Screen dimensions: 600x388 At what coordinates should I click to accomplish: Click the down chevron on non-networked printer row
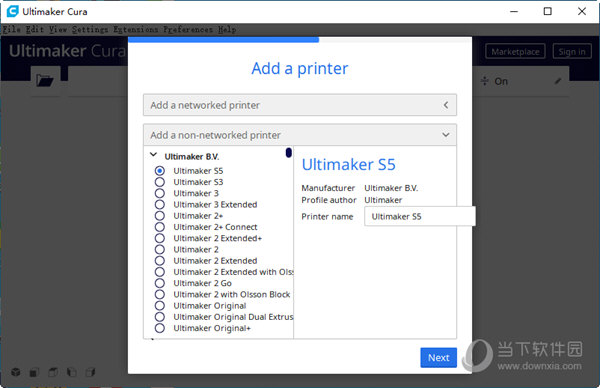click(x=446, y=135)
